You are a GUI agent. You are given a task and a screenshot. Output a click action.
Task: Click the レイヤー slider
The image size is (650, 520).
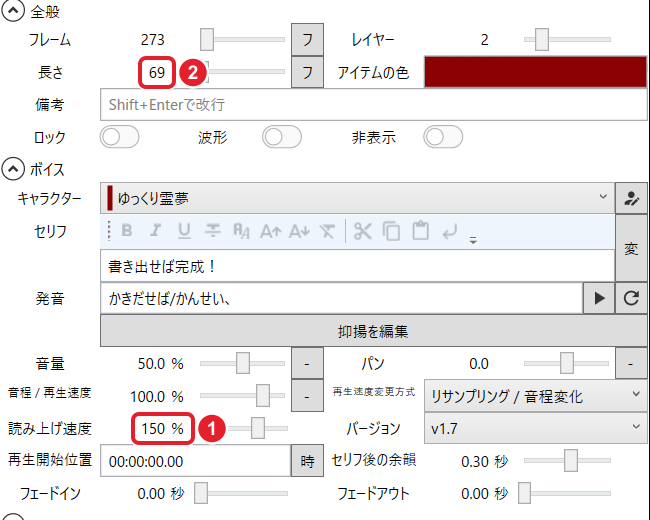pyautogui.click(x=568, y=39)
